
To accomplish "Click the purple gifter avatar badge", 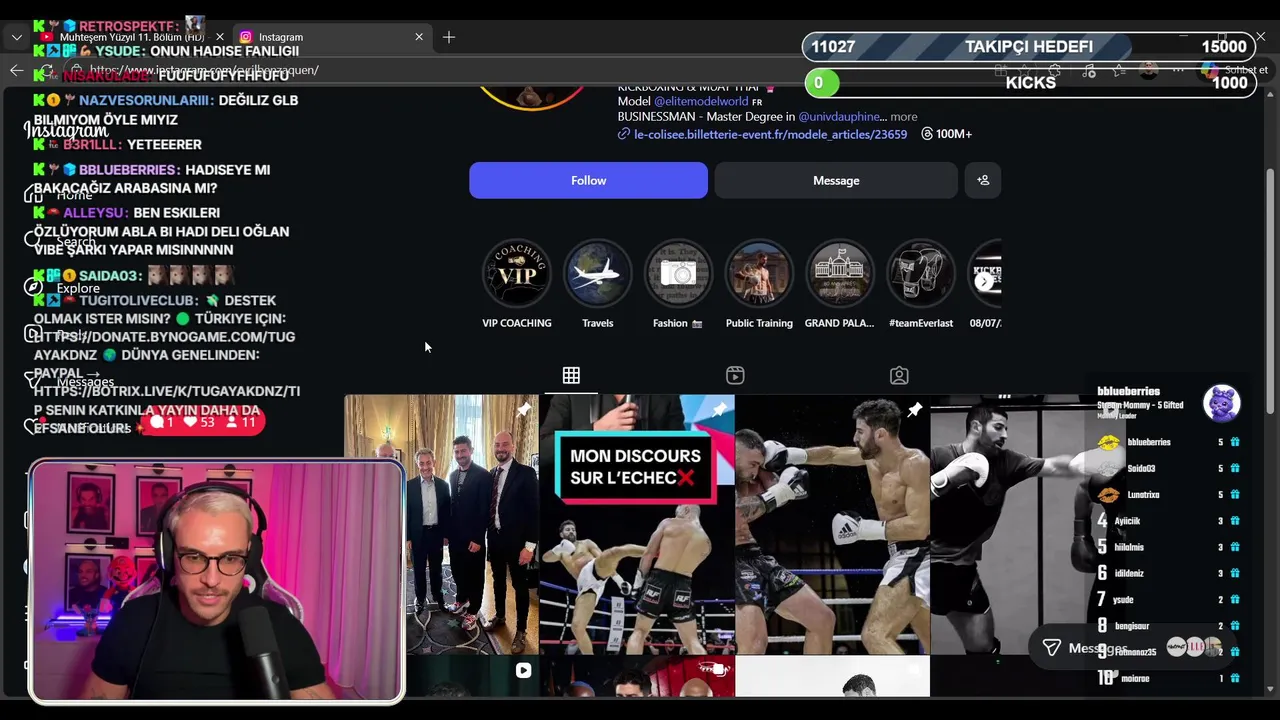I will (x=1222, y=403).
